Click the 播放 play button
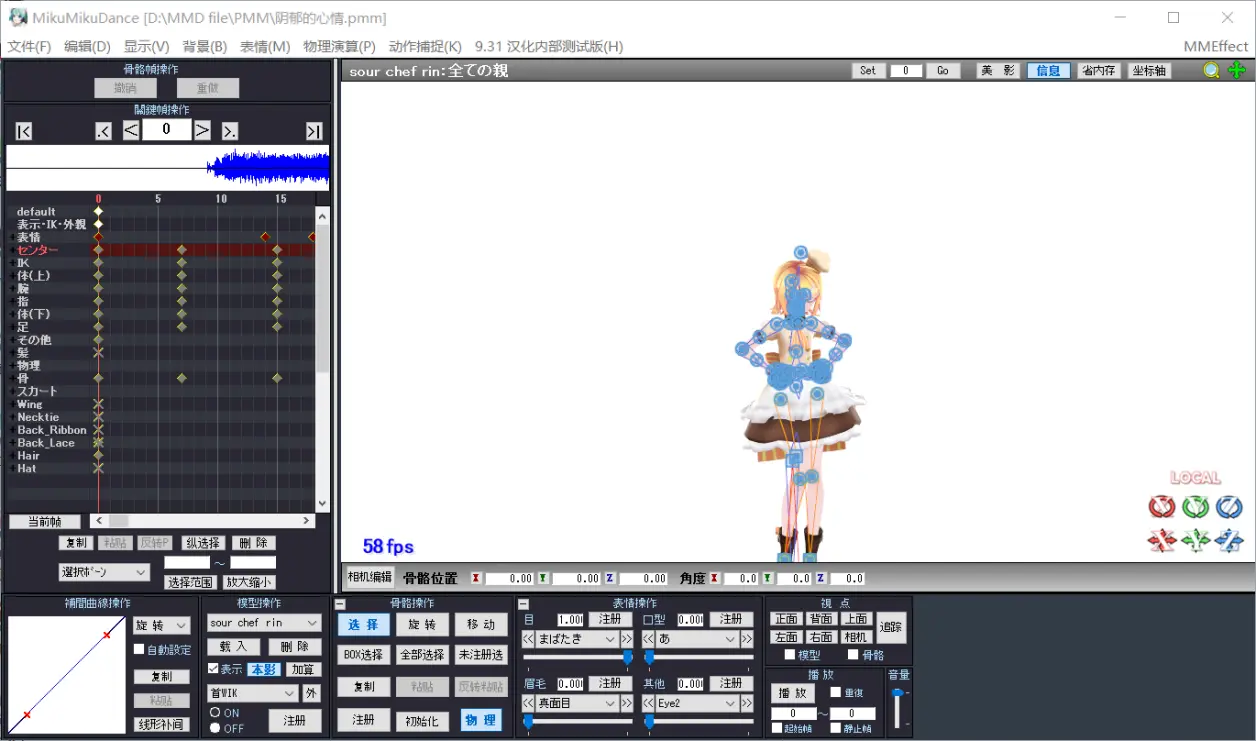Screen dimensions: 1256x741 click(793, 693)
